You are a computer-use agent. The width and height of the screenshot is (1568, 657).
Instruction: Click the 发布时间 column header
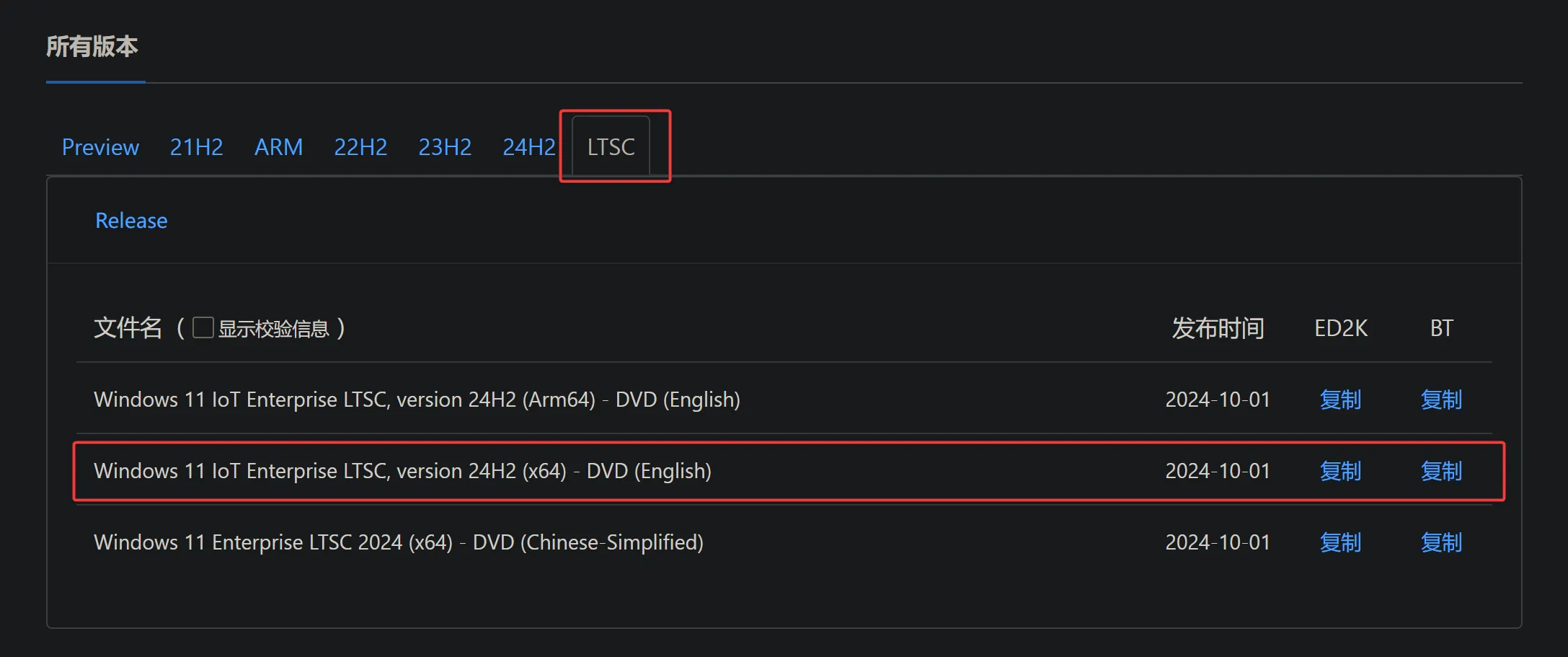click(x=1218, y=328)
